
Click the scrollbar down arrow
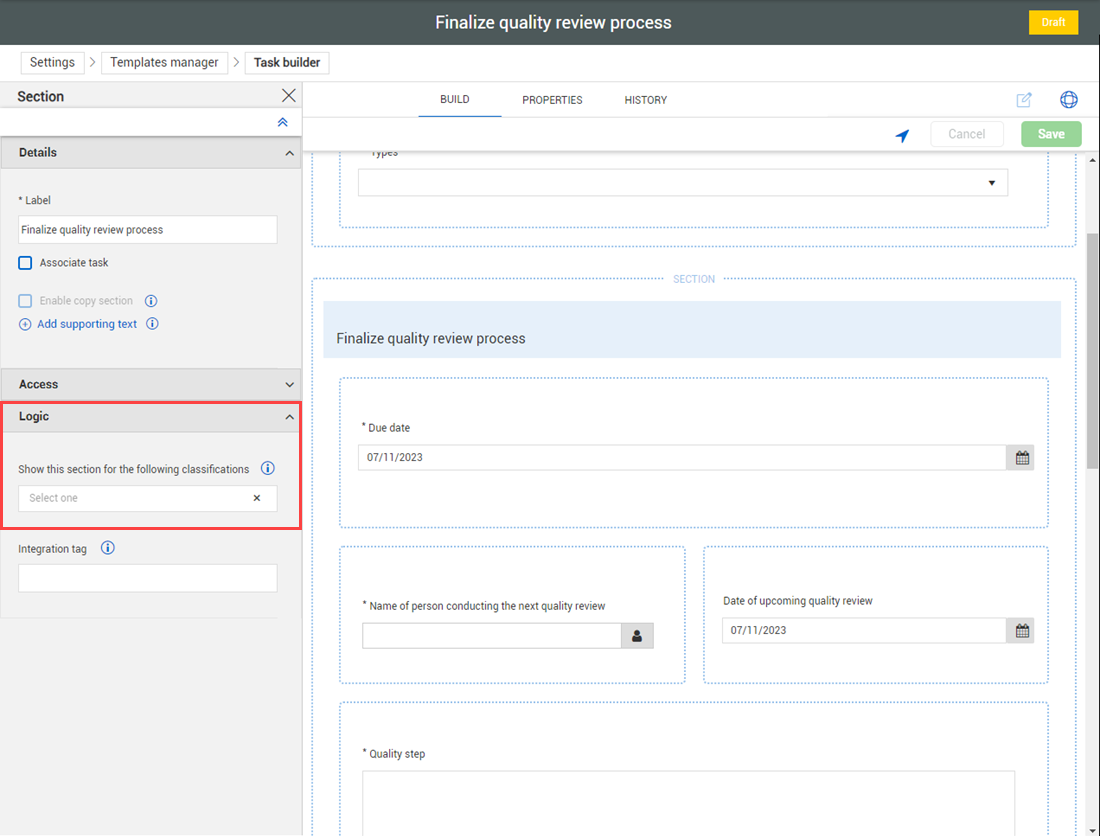(x=1092, y=830)
